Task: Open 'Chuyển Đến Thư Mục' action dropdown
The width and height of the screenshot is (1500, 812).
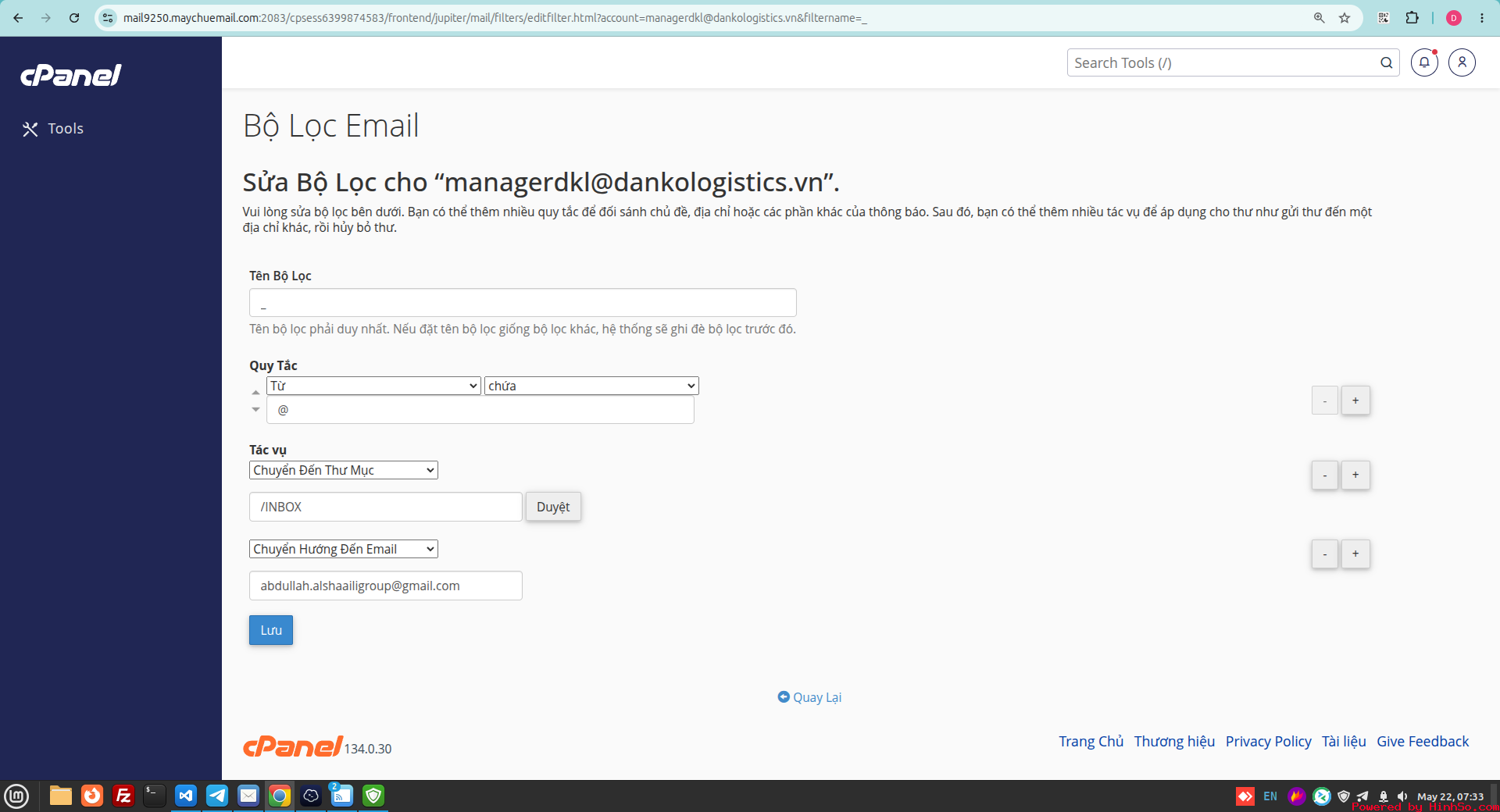Action: [x=344, y=470]
